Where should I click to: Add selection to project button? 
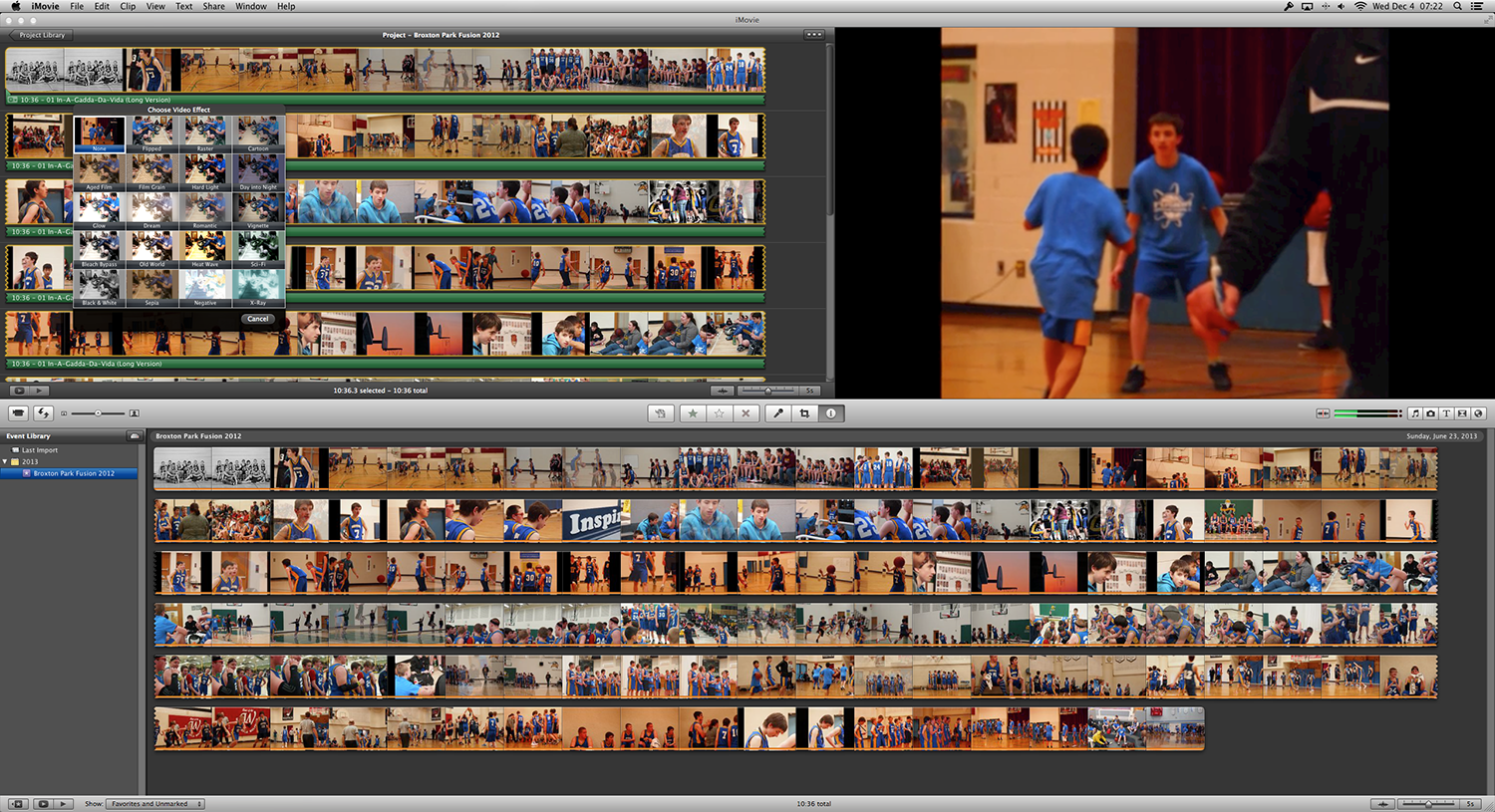coord(660,413)
